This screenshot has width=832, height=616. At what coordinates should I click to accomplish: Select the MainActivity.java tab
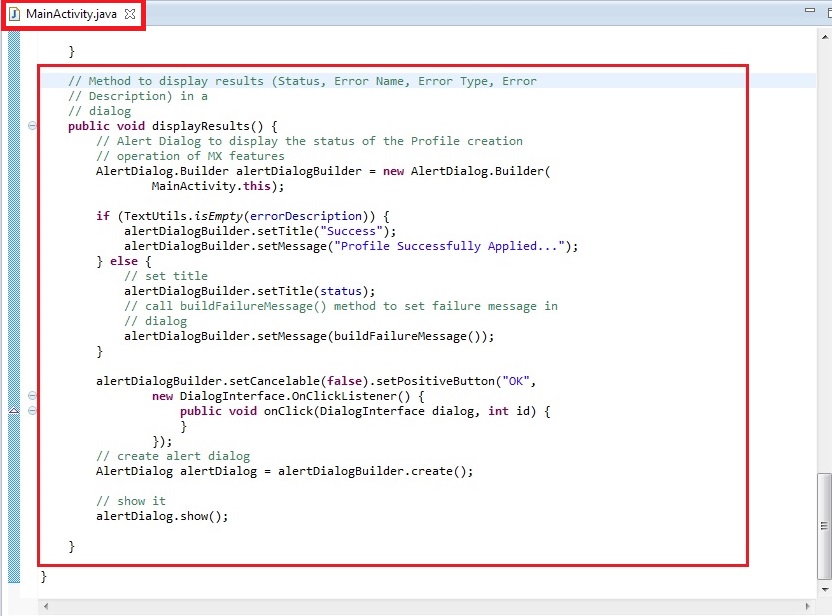pyautogui.click(x=72, y=16)
